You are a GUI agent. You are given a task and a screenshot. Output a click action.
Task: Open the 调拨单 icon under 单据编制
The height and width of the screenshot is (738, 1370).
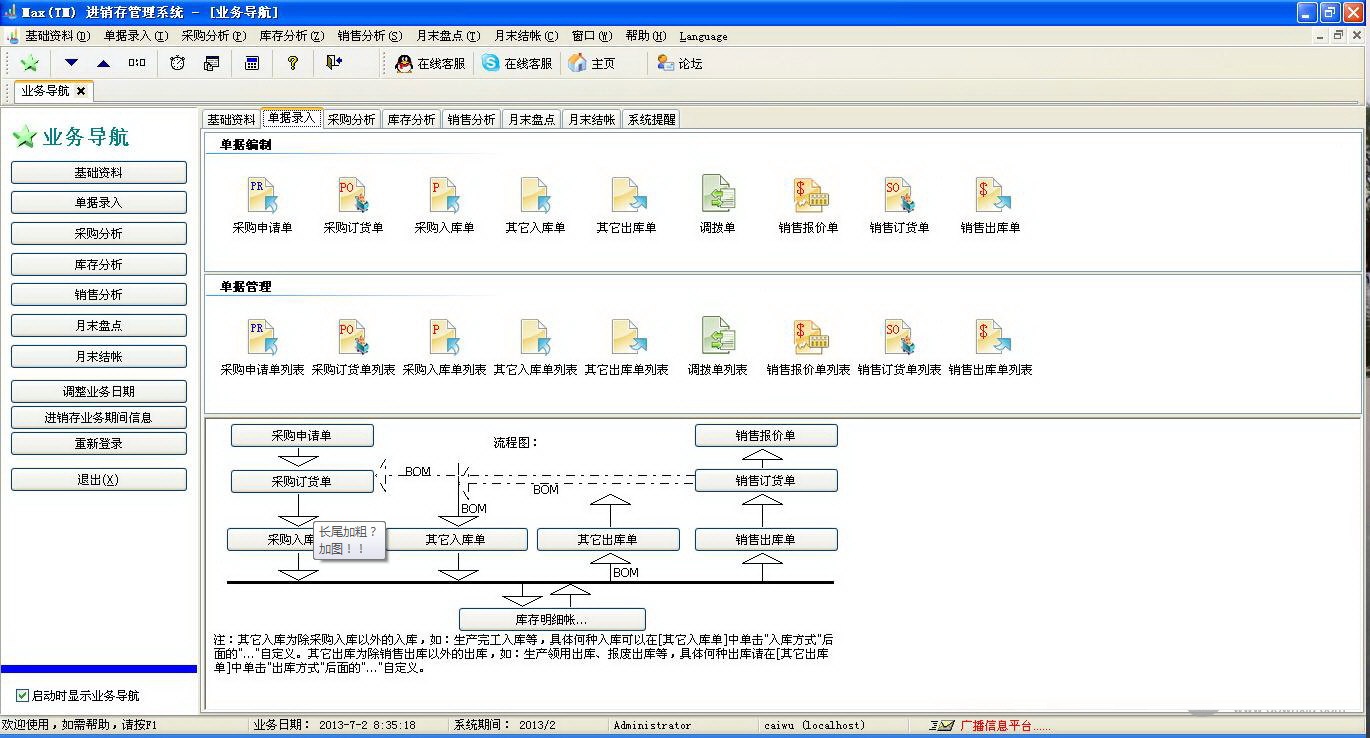point(718,195)
